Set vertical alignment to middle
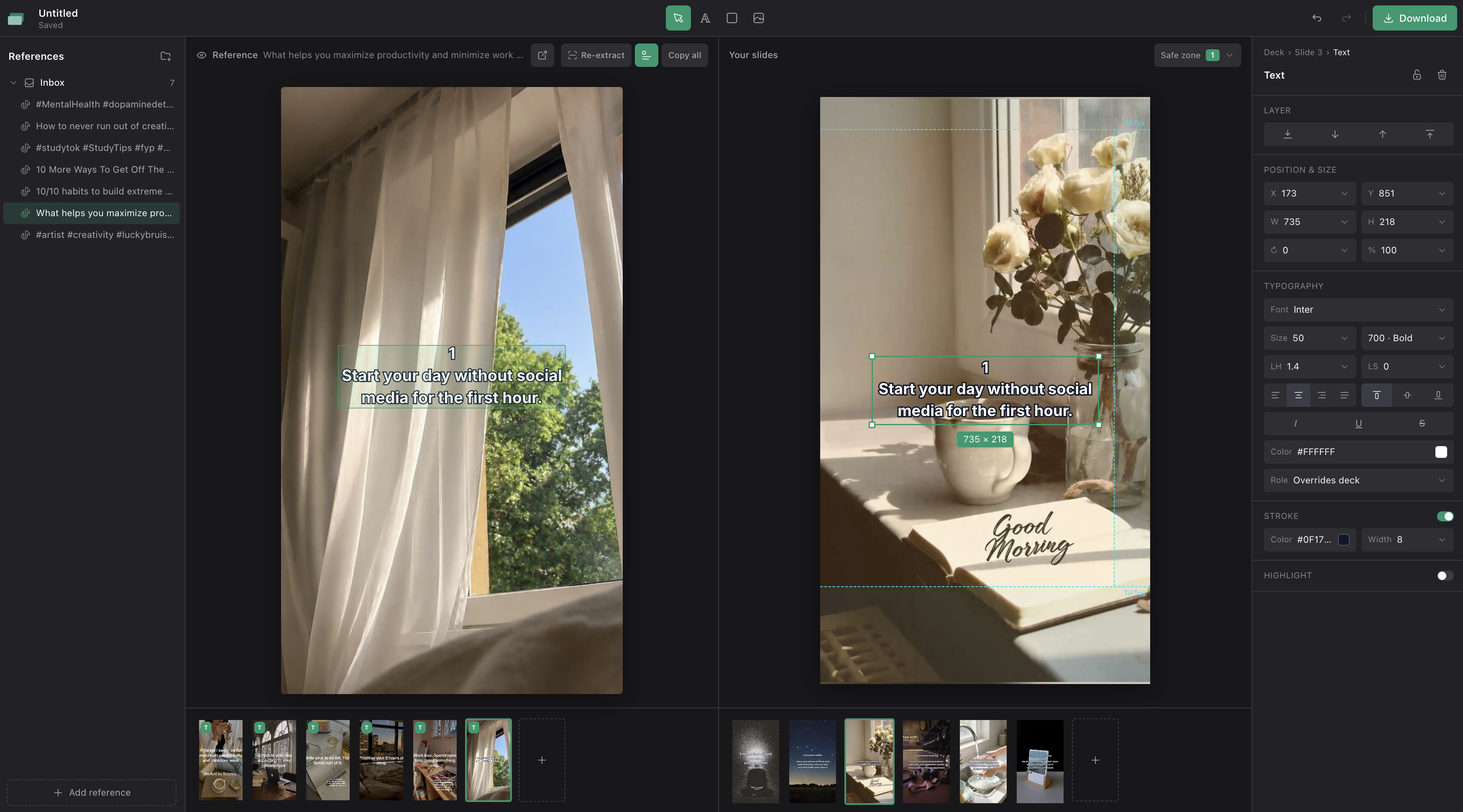The height and width of the screenshot is (812, 1463). click(1407, 395)
